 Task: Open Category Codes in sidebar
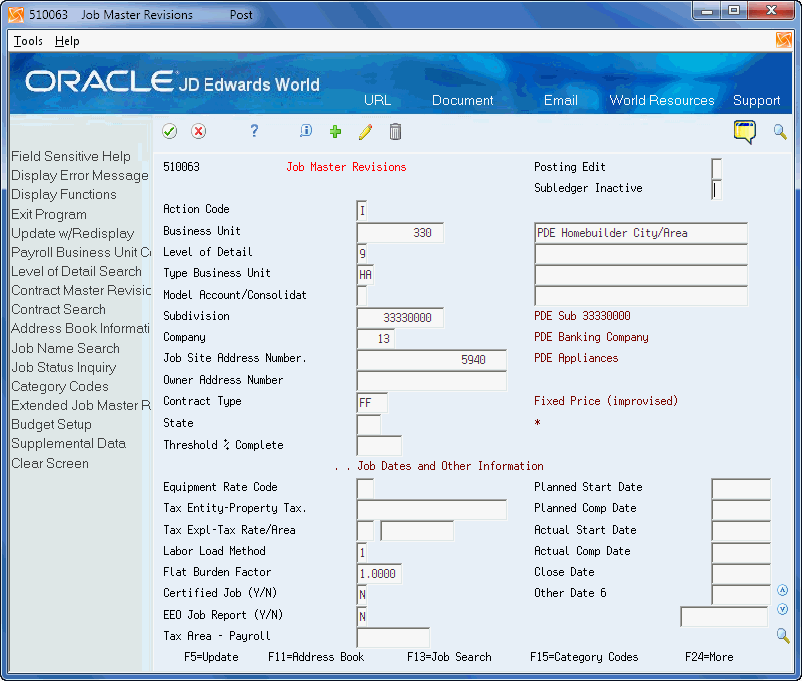click(x=60, y=386)
